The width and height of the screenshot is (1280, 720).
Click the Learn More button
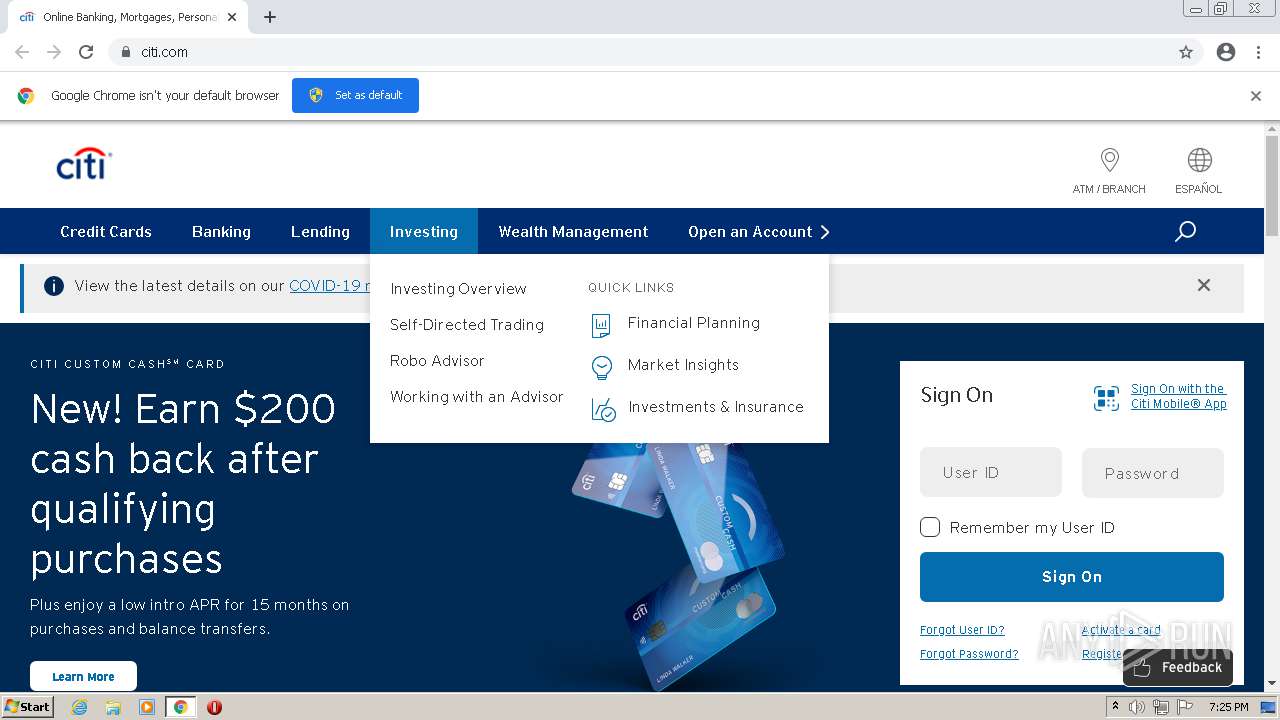coord(83,677)
